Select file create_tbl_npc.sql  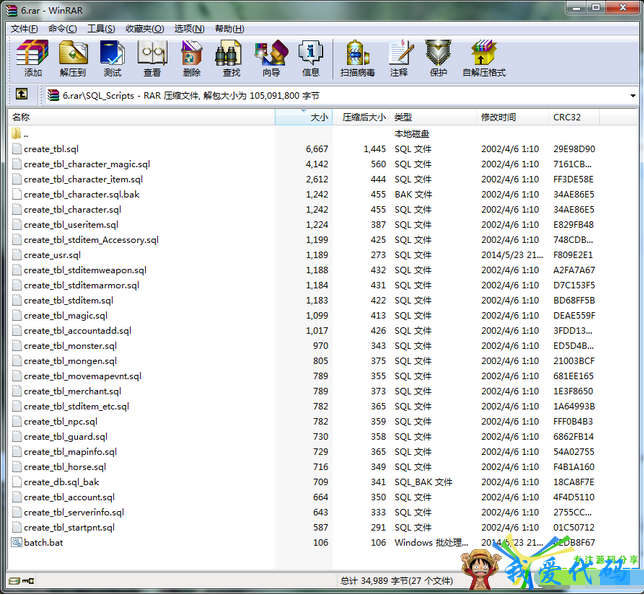pos(60,422)
